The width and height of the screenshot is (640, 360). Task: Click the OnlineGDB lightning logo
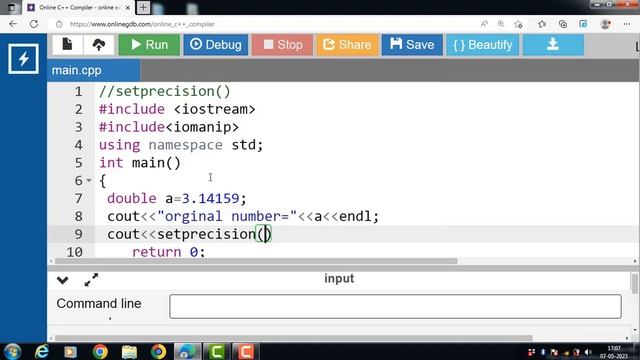coord(23,59)
